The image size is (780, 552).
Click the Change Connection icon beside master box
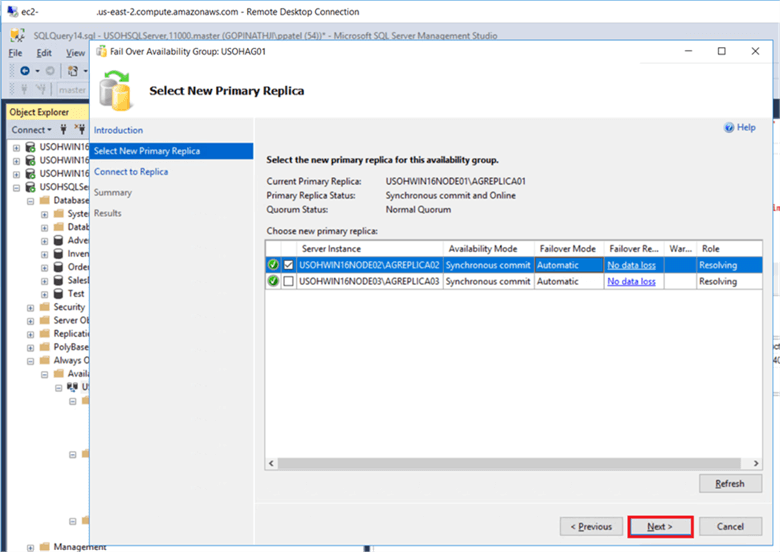41,90
